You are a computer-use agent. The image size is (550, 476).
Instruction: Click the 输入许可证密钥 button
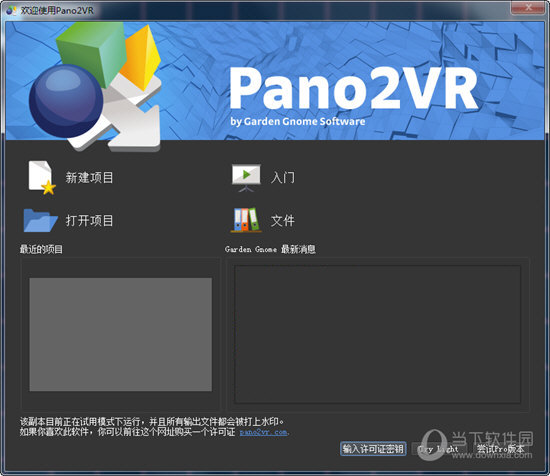point(373,449)
